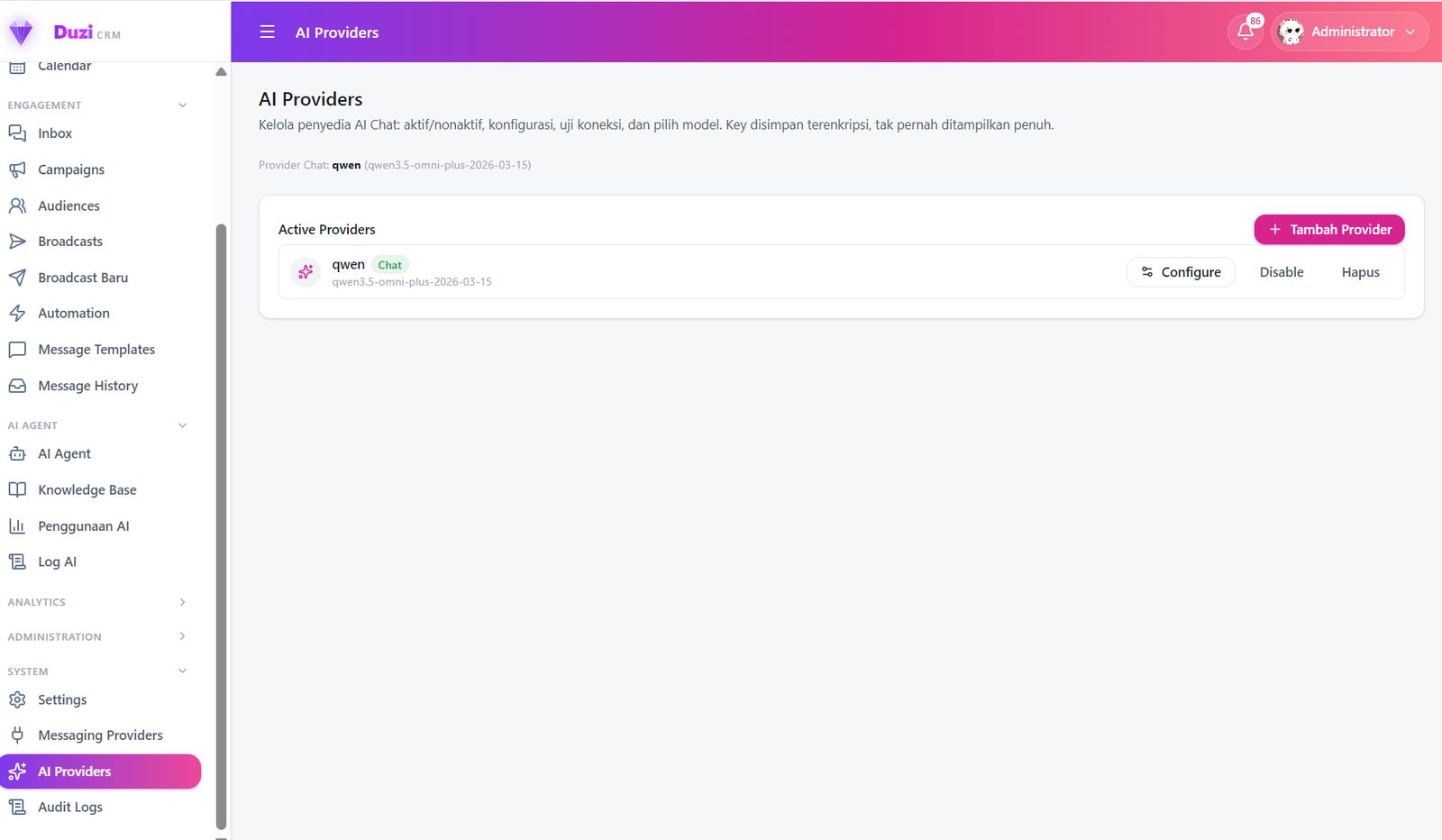The height and width of the screenshot is (840, 1442).
Task: Click Hapus for qwen provider
Action: coord(1360,272)
